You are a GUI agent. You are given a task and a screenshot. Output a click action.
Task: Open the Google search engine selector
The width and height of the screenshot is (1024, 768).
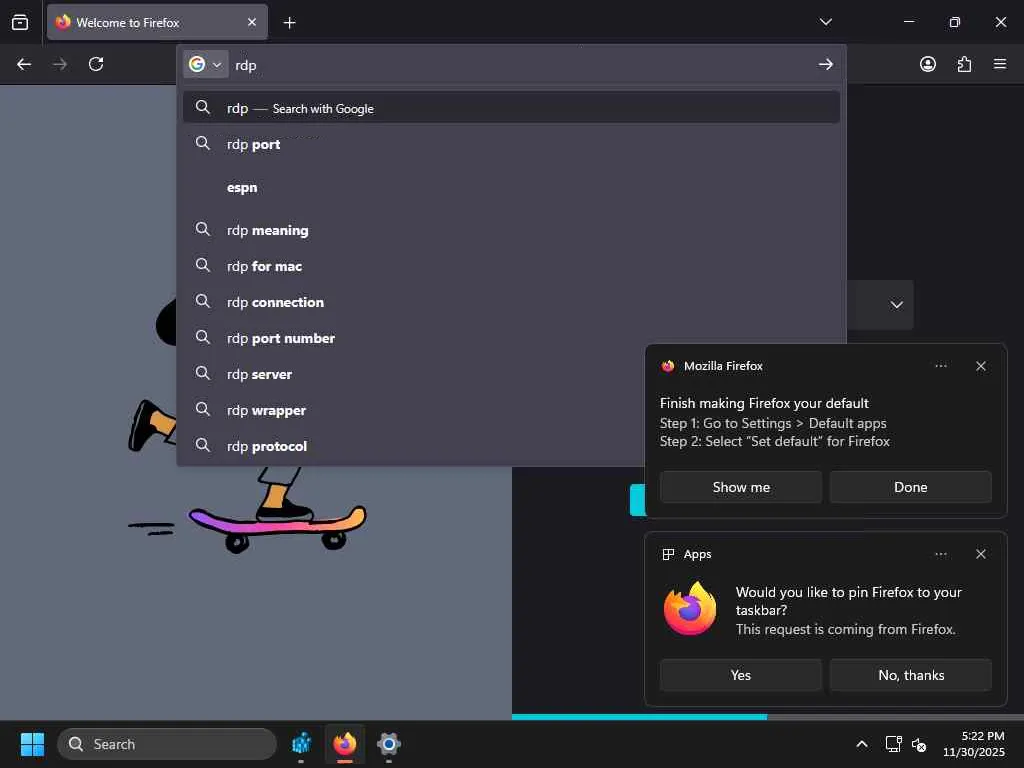[x=206, y=64]
